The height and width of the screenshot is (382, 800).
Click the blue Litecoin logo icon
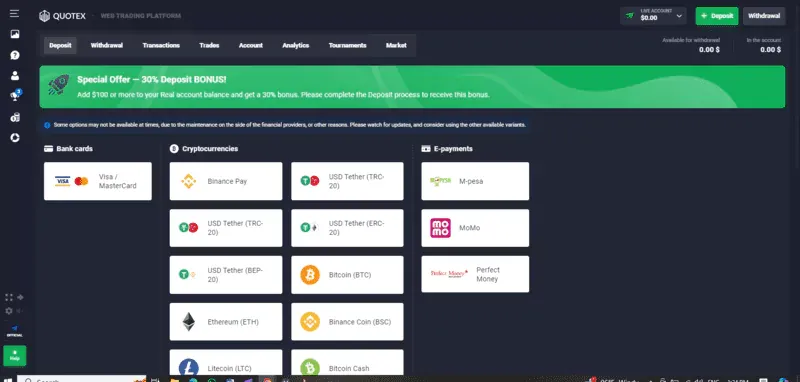189,367
